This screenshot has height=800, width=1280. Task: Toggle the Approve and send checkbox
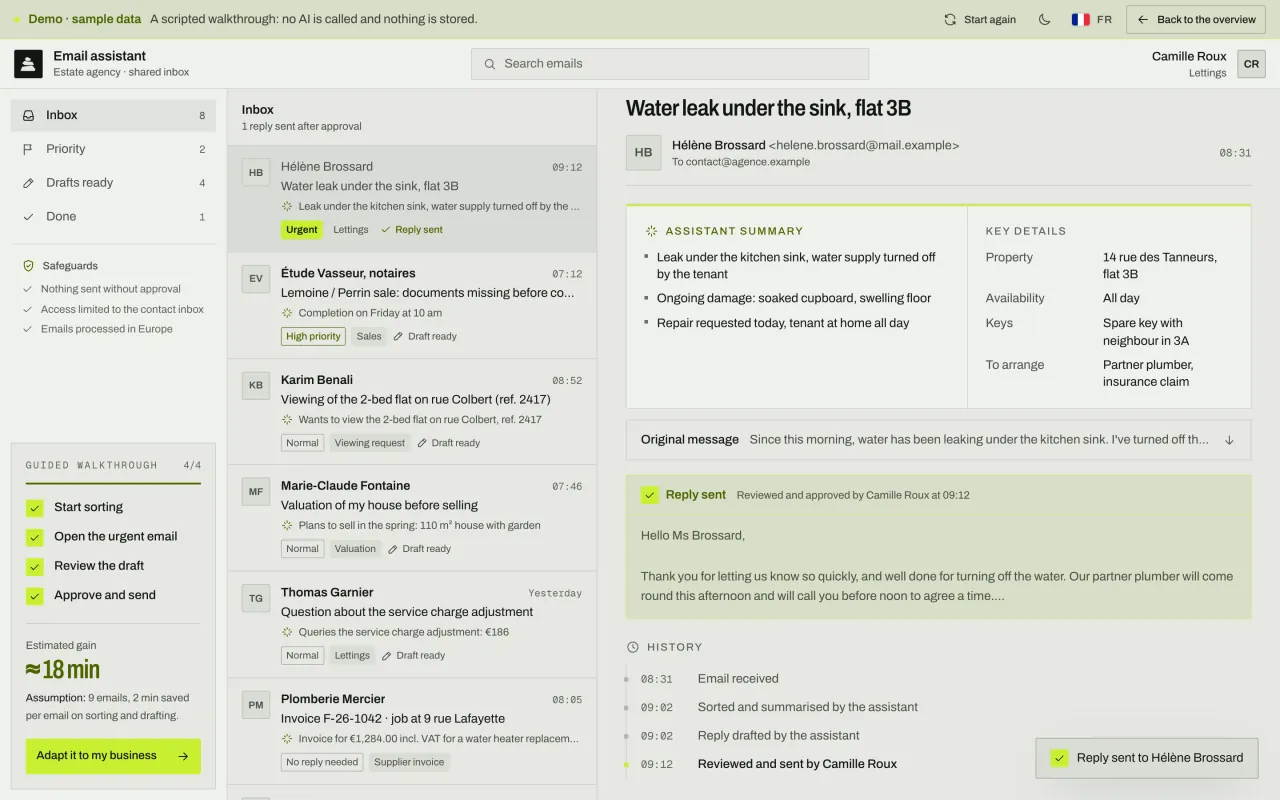coord(35,596)
